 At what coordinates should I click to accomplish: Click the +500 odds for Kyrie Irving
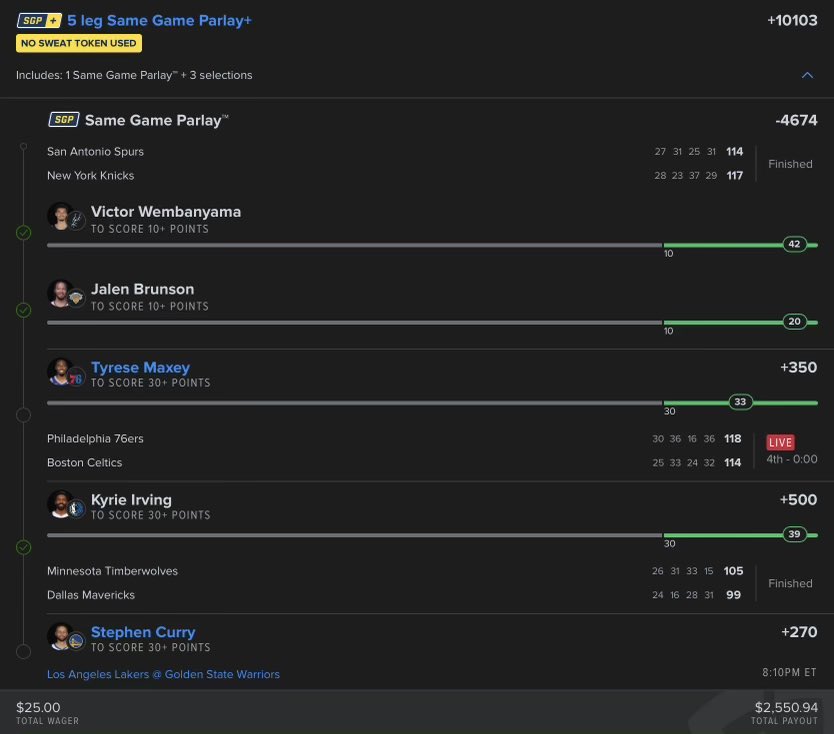pyautogui.click(x=798, y=500)
